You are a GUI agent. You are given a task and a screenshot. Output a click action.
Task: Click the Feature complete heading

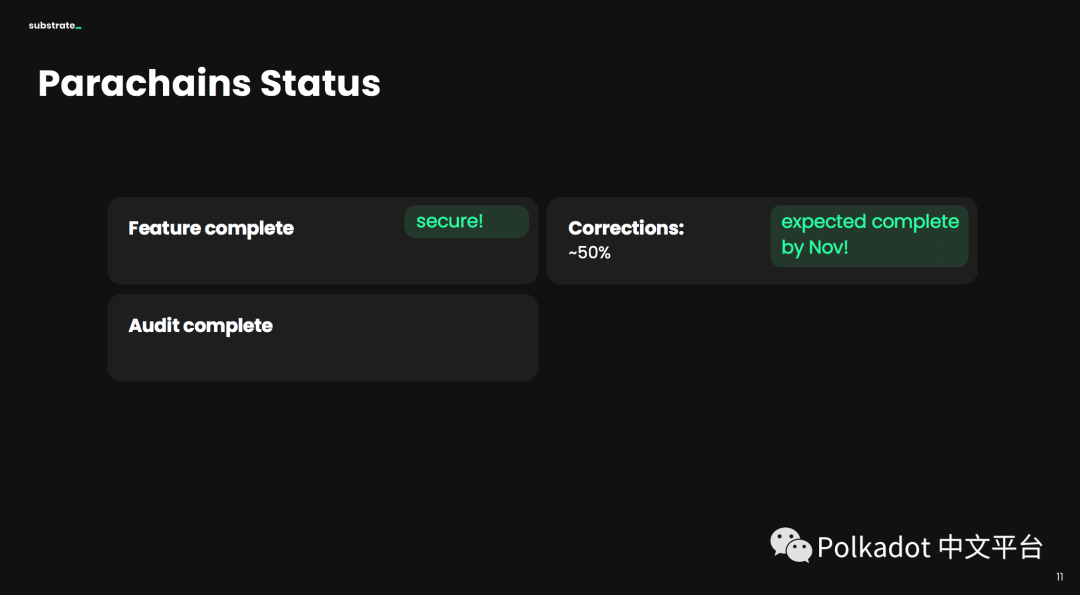pyautogui.click(x=211, y=228)
